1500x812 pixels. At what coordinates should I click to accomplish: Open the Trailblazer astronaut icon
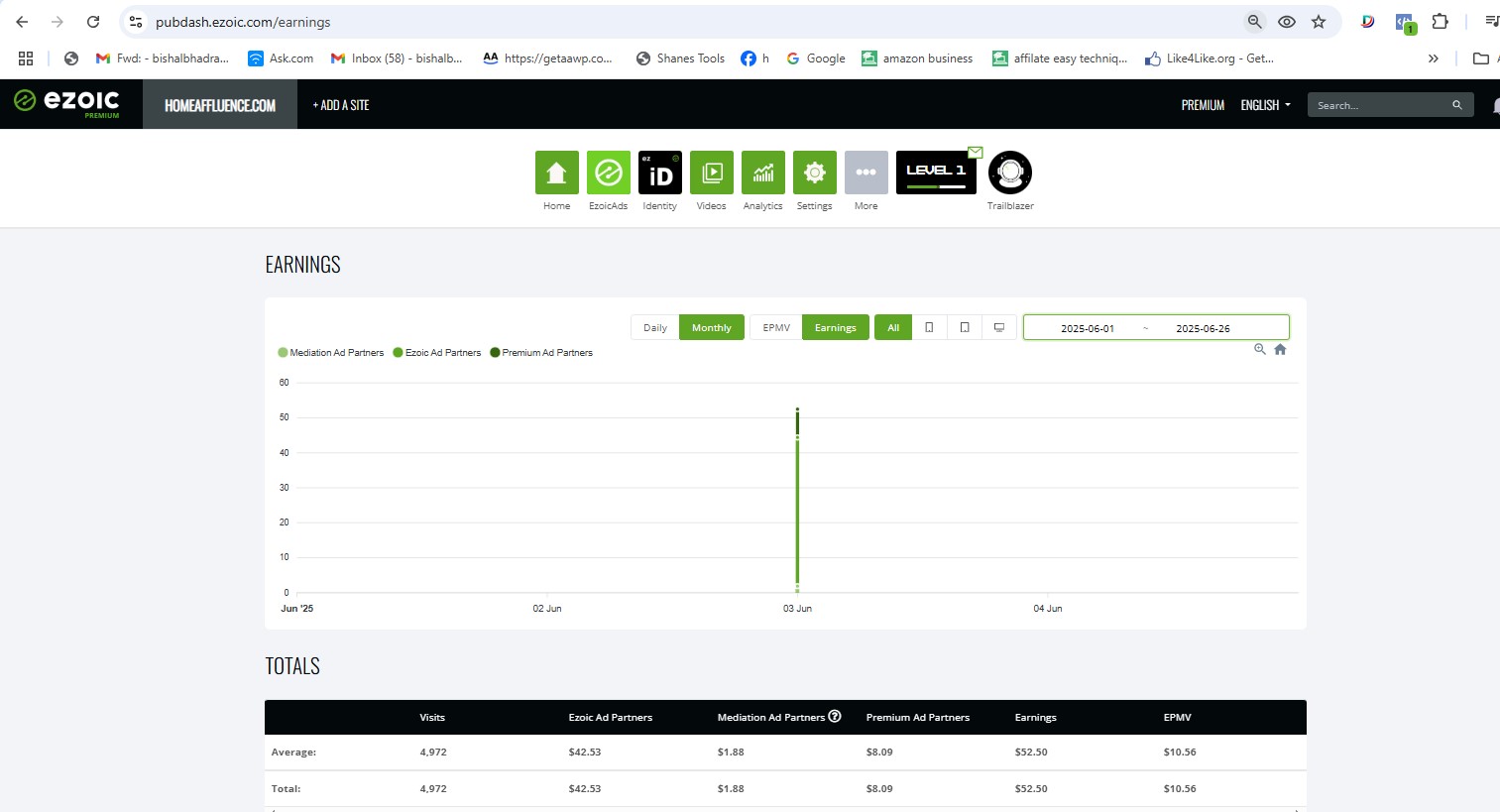[1010, 173]
